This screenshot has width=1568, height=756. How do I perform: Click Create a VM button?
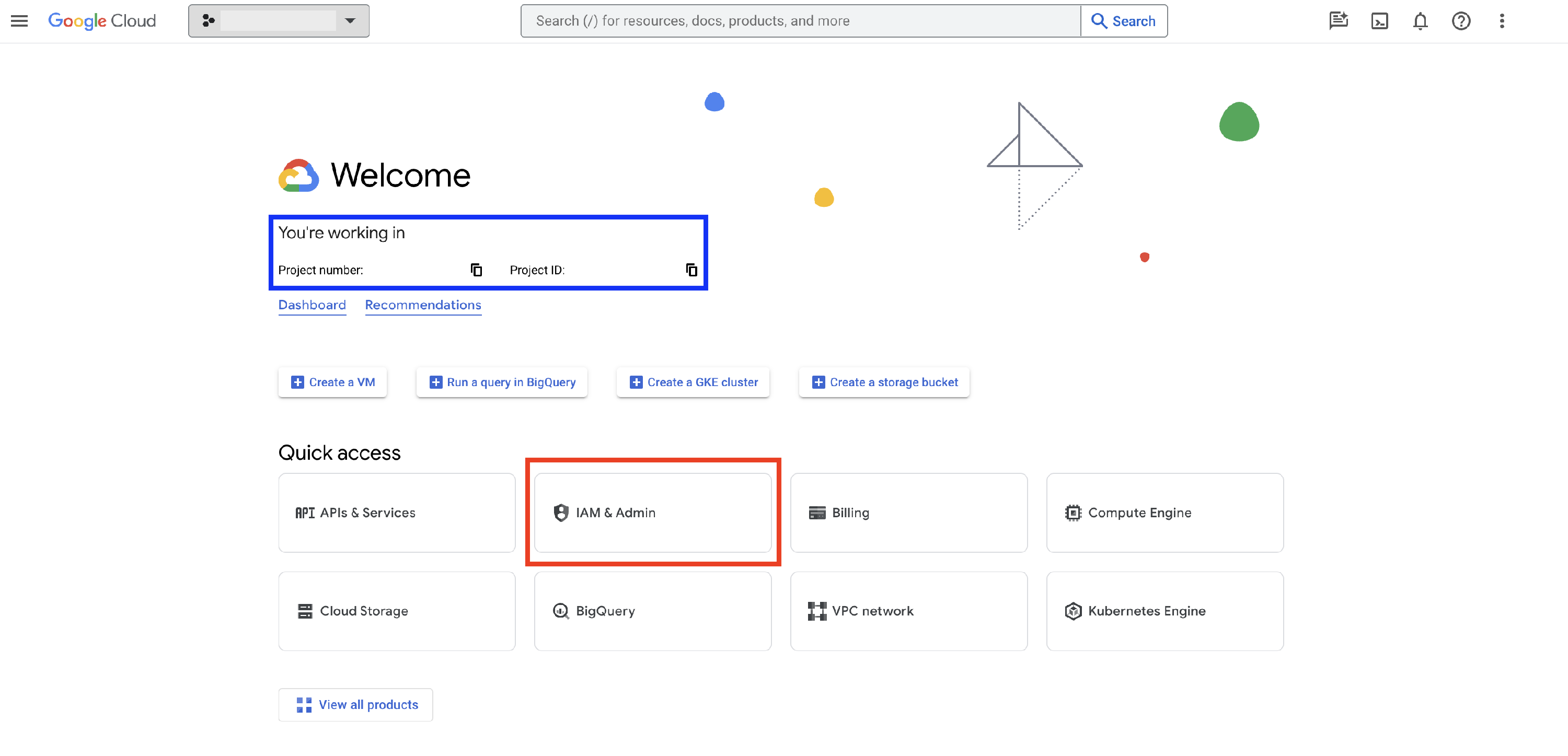[332, 381]
